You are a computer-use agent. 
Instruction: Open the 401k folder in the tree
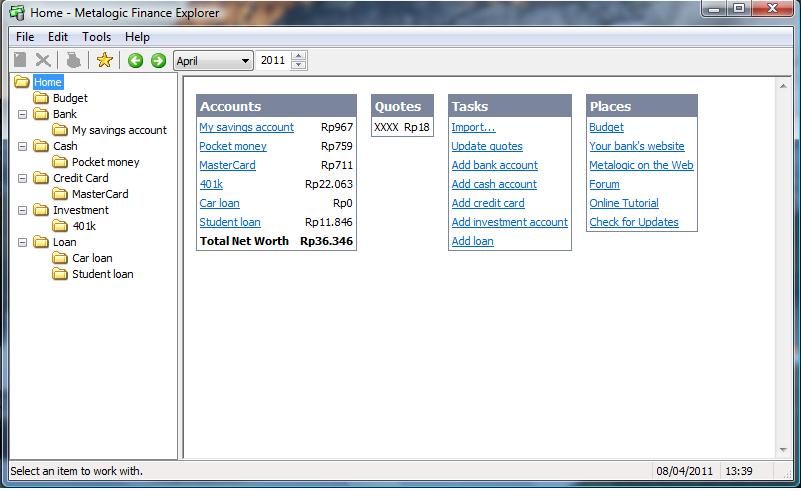[x=84, y=226]
